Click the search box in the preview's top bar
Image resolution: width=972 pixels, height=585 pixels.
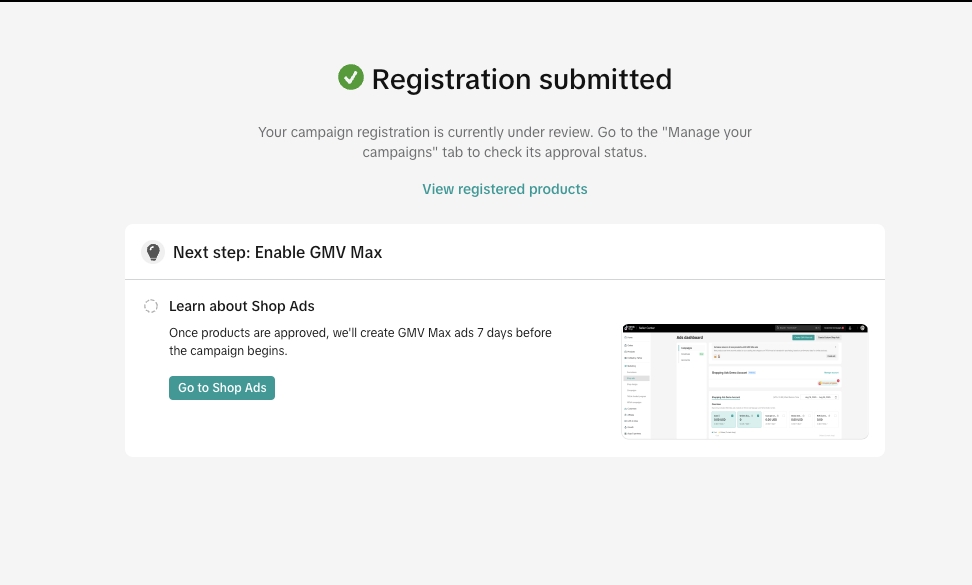[x=795, y=328]
